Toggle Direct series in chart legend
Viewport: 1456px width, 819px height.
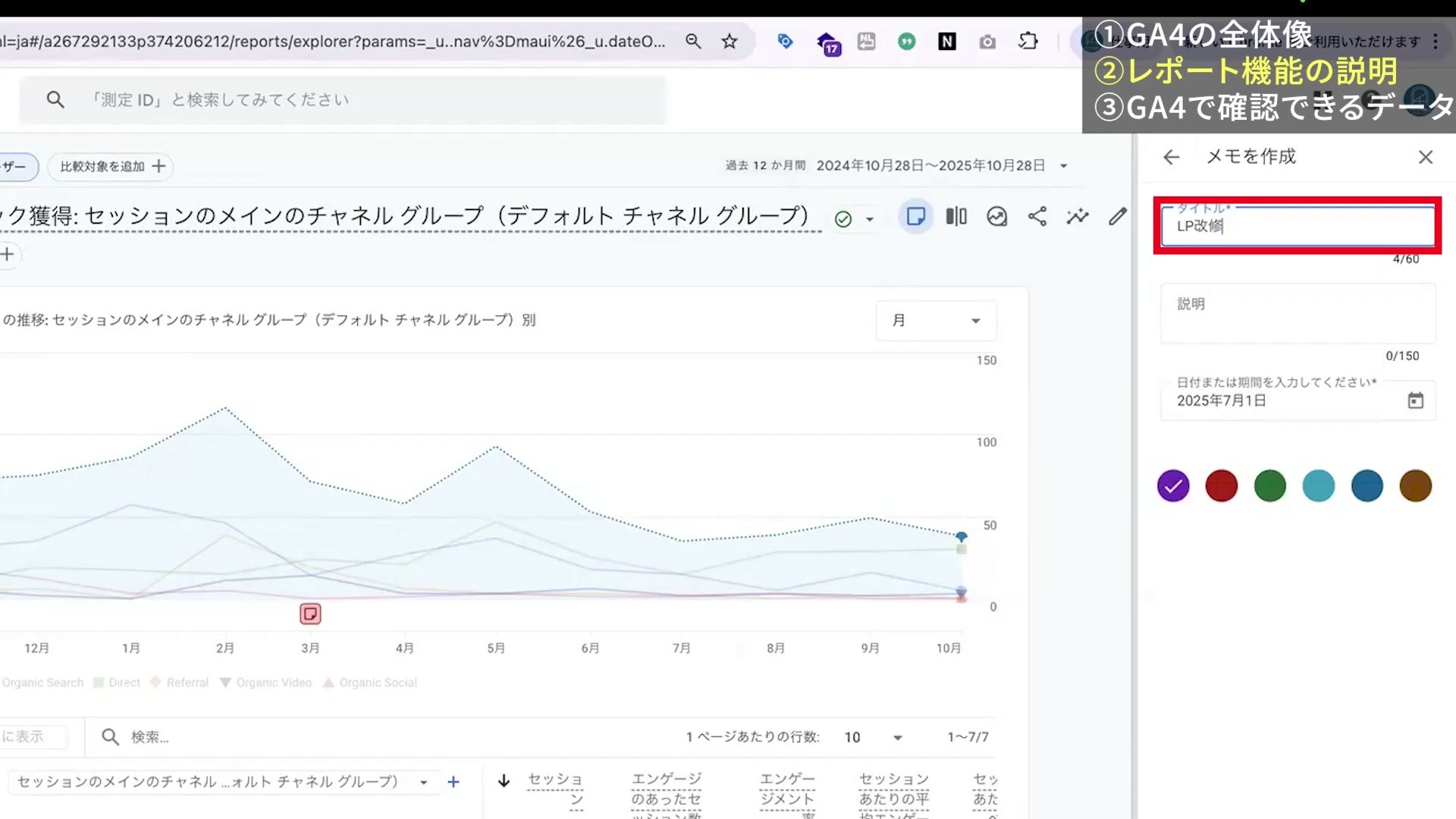point(117,682)
